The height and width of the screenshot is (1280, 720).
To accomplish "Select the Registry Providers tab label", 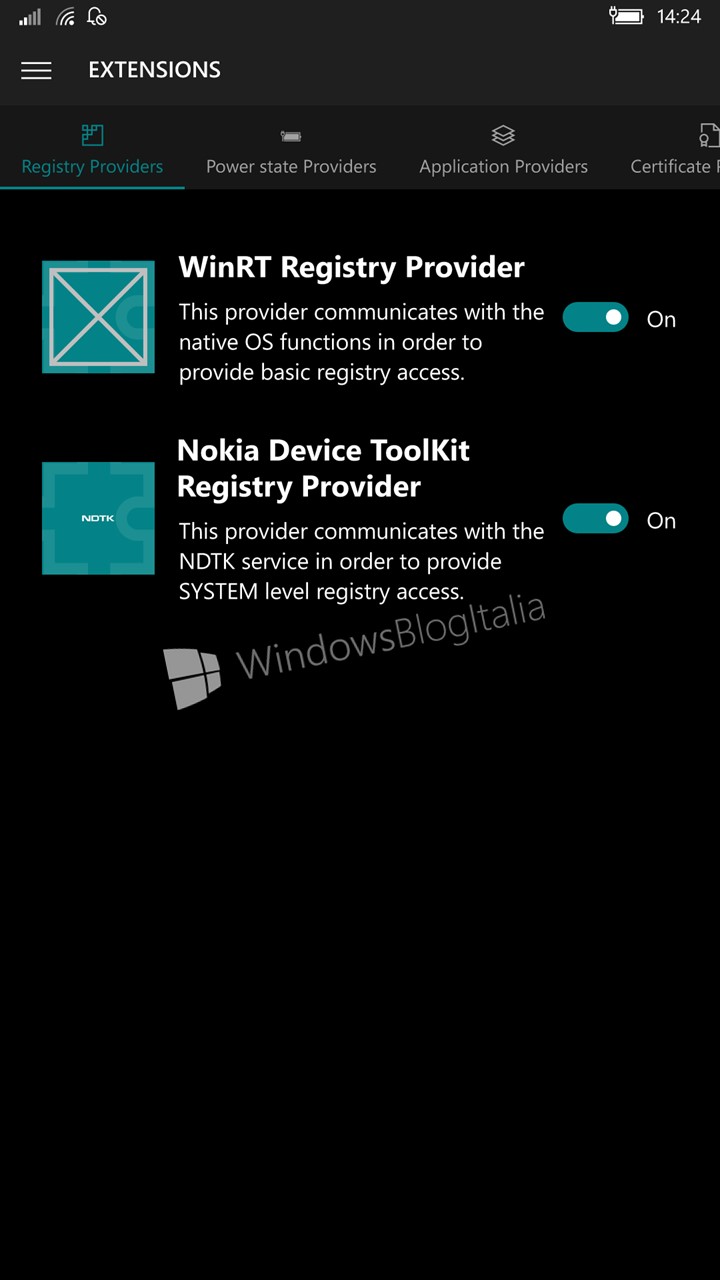I will (x=92, y=167).
